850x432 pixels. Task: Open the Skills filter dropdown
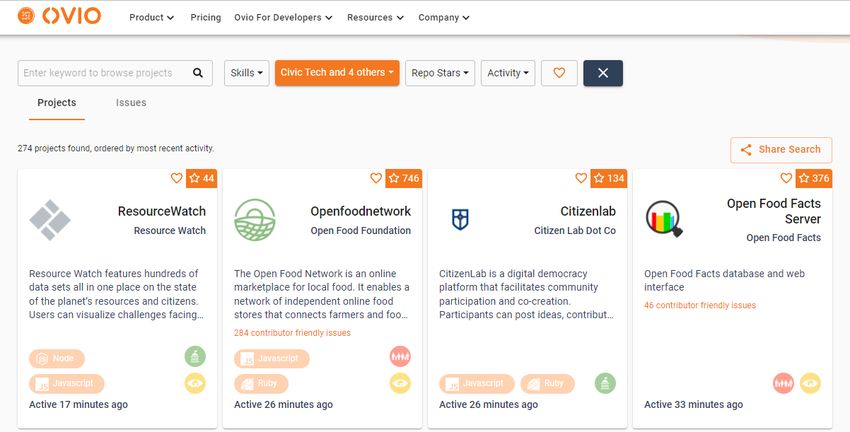click(247, 73)
